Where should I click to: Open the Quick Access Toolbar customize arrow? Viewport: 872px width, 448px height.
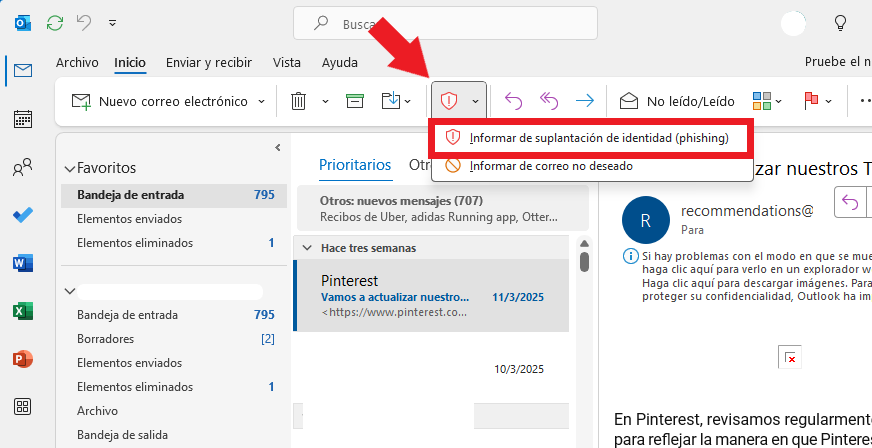click(x=112, y=23)
